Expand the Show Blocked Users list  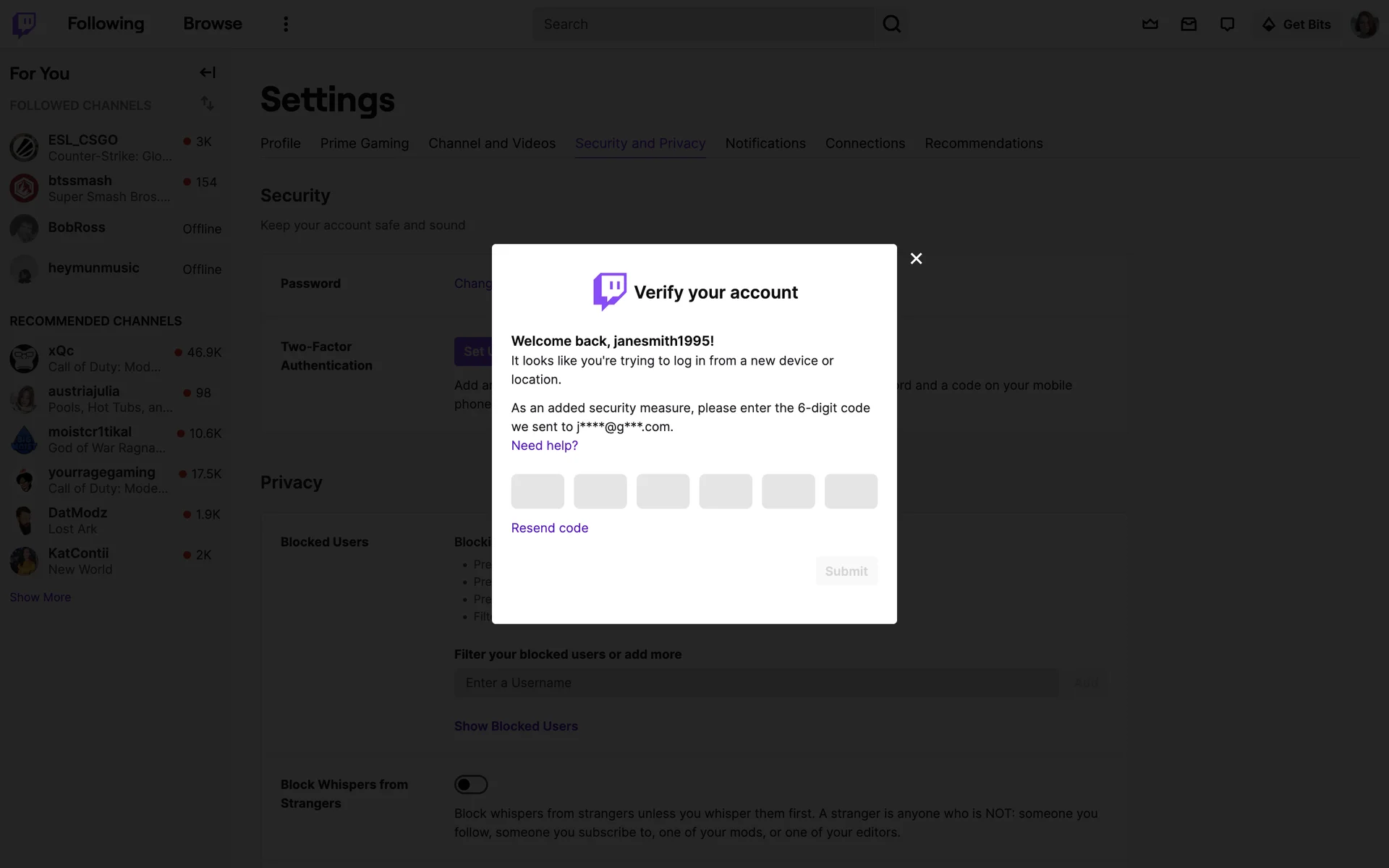point(516,726)
